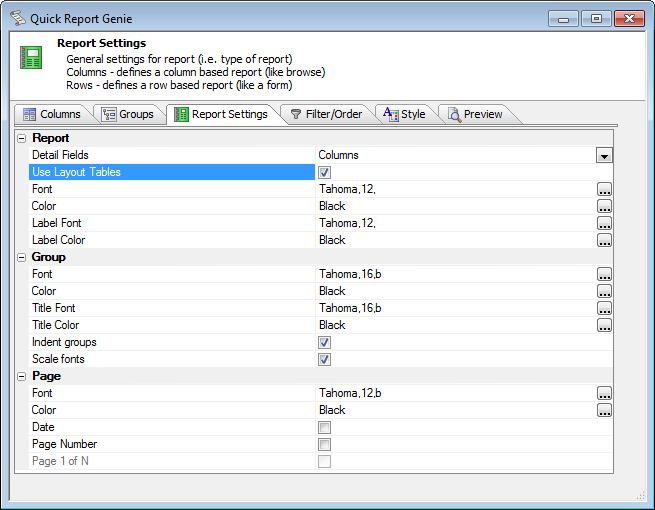
Task: Collapse the Group section
Action: (x=22, y=257)
